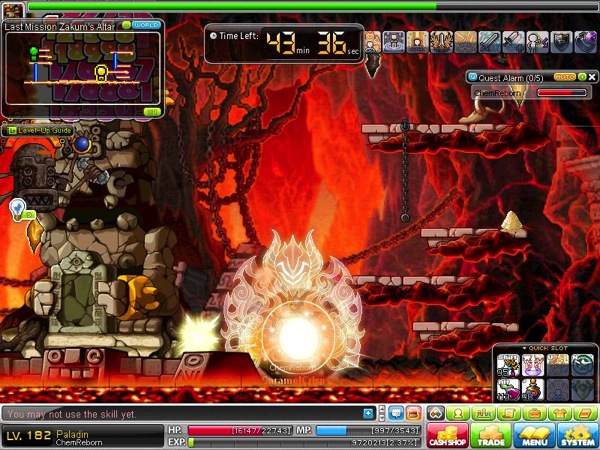Click the grayed winged shield quick slot
Image resolution: width=600 pixels, height=450 pixels.
(x=582, y=390)
